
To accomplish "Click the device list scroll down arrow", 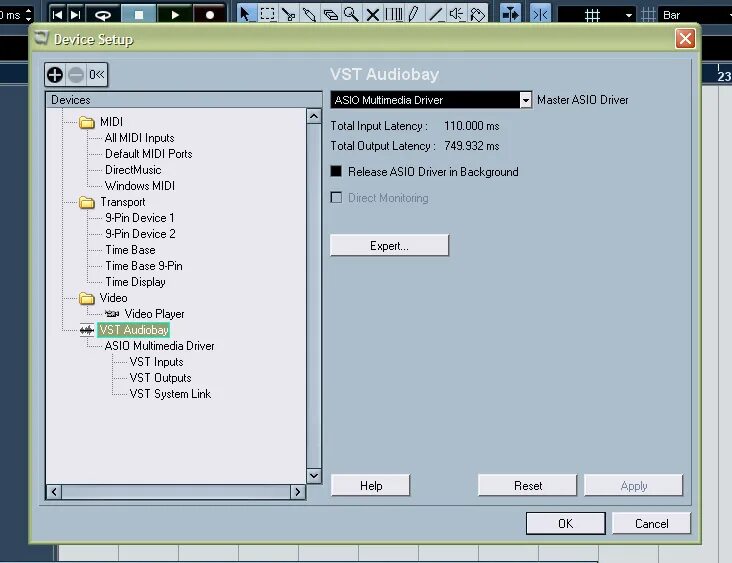I will point(314,476).
